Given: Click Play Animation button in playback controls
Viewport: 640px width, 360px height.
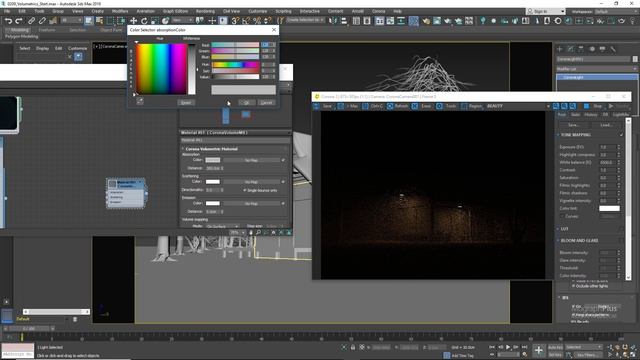Looking at the screenshot, I should 508,347.
